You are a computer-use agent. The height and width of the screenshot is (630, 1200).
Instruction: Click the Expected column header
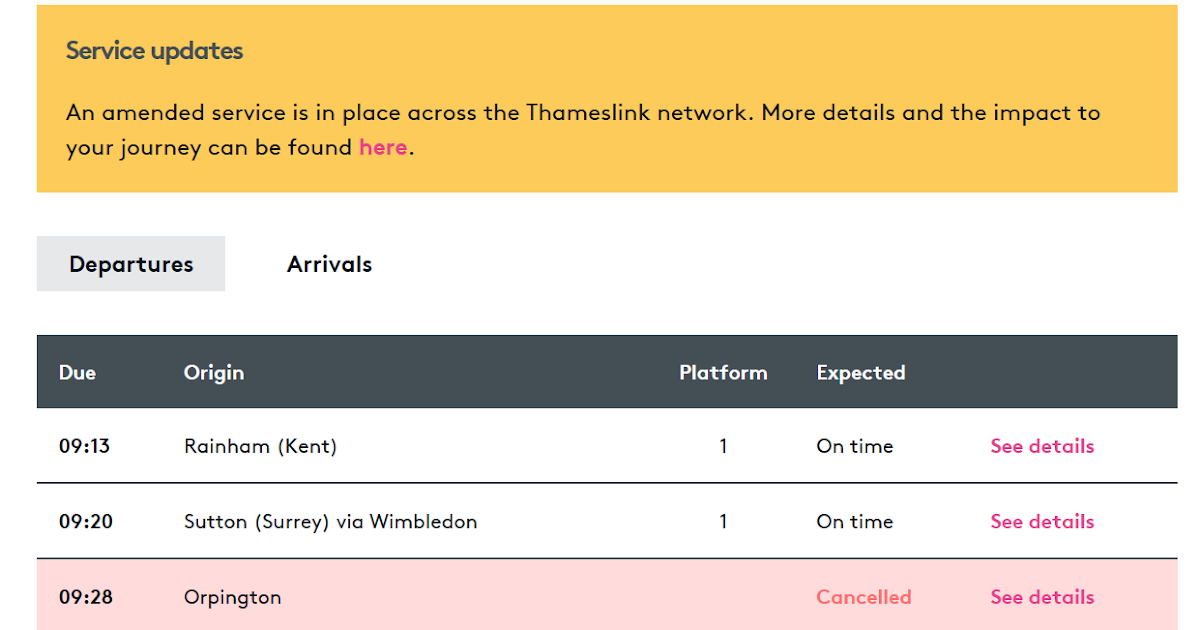point(860,372)
